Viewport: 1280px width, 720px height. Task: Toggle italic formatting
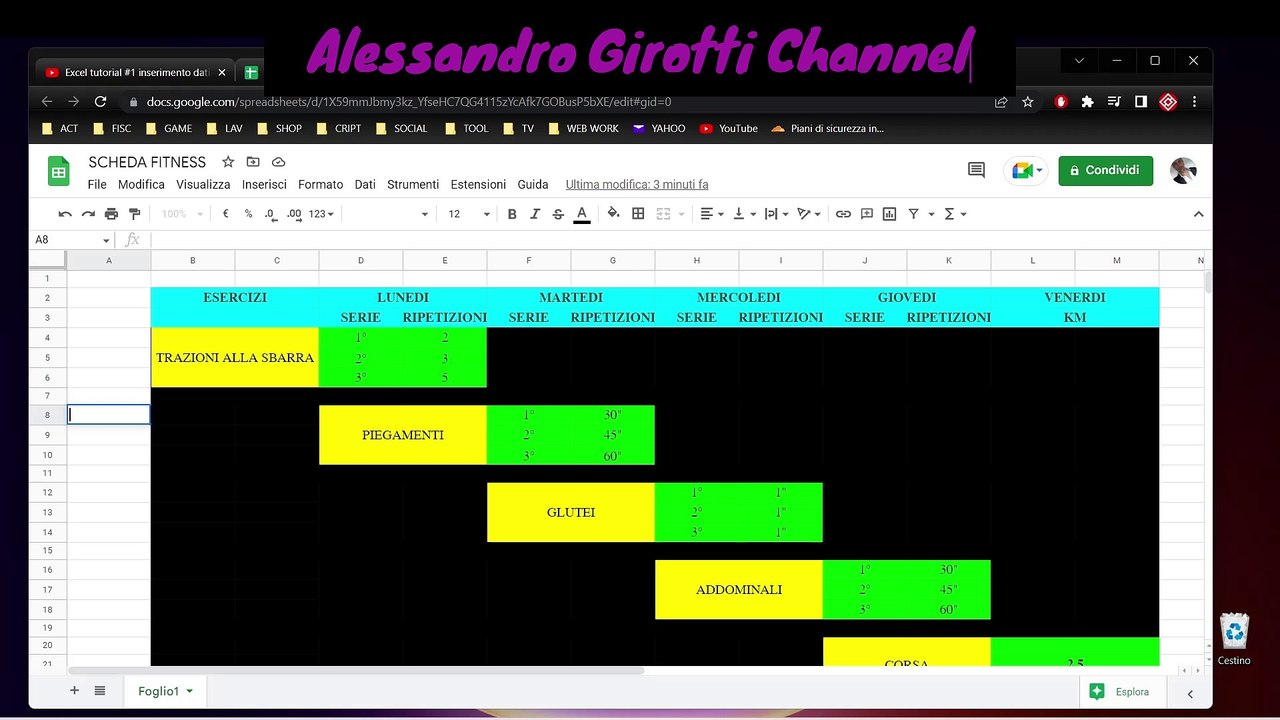535,214
